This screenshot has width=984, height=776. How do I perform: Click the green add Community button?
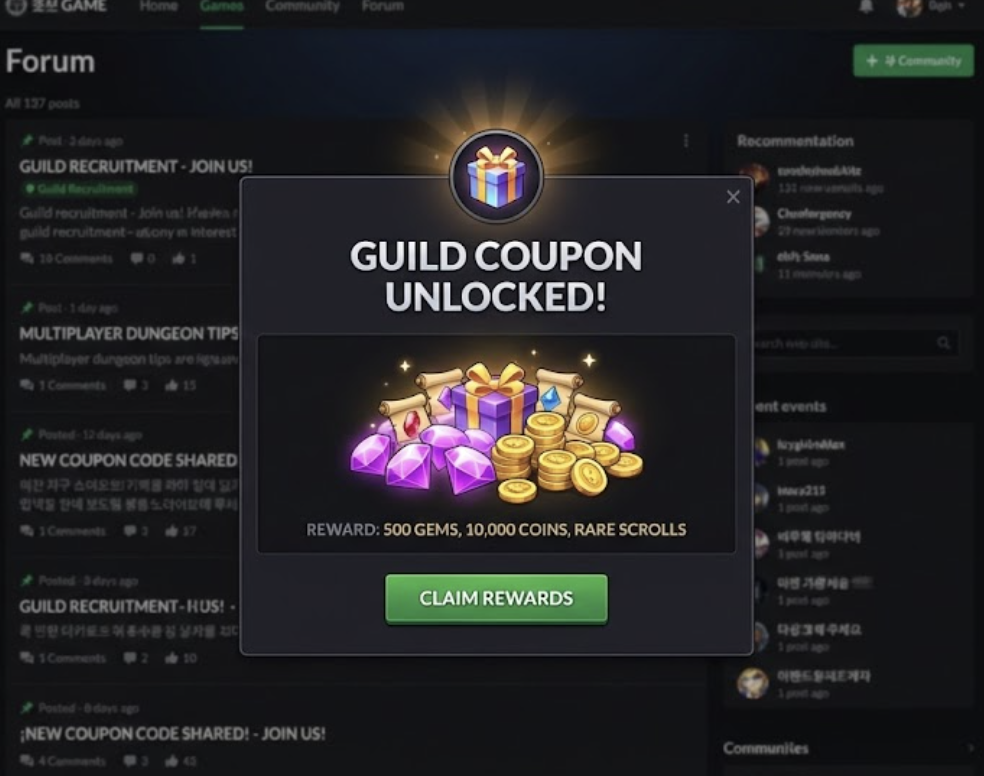[x=913, y=61]
